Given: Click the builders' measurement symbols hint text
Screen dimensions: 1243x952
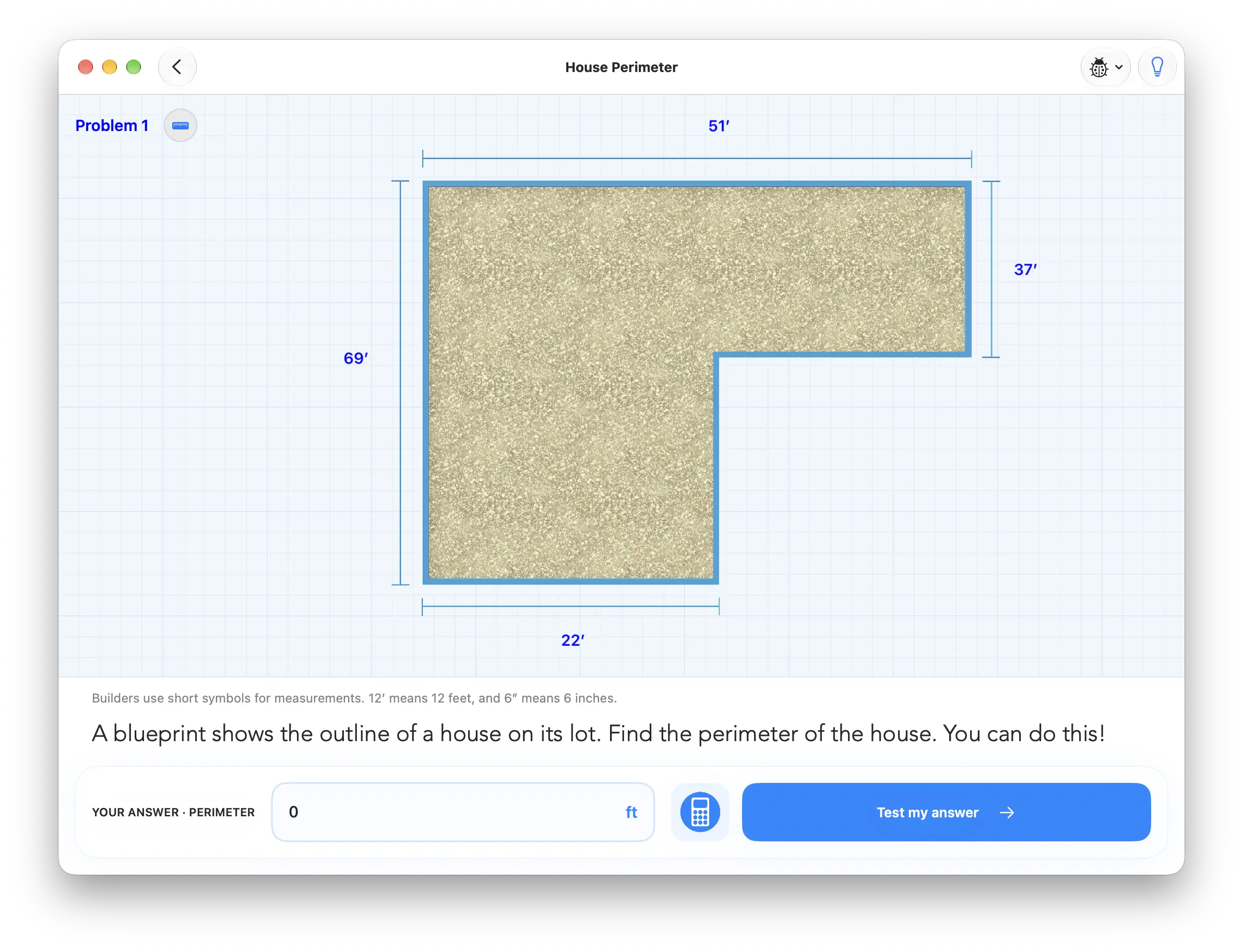Looking at the screenshot, I should tap(354, 698).
